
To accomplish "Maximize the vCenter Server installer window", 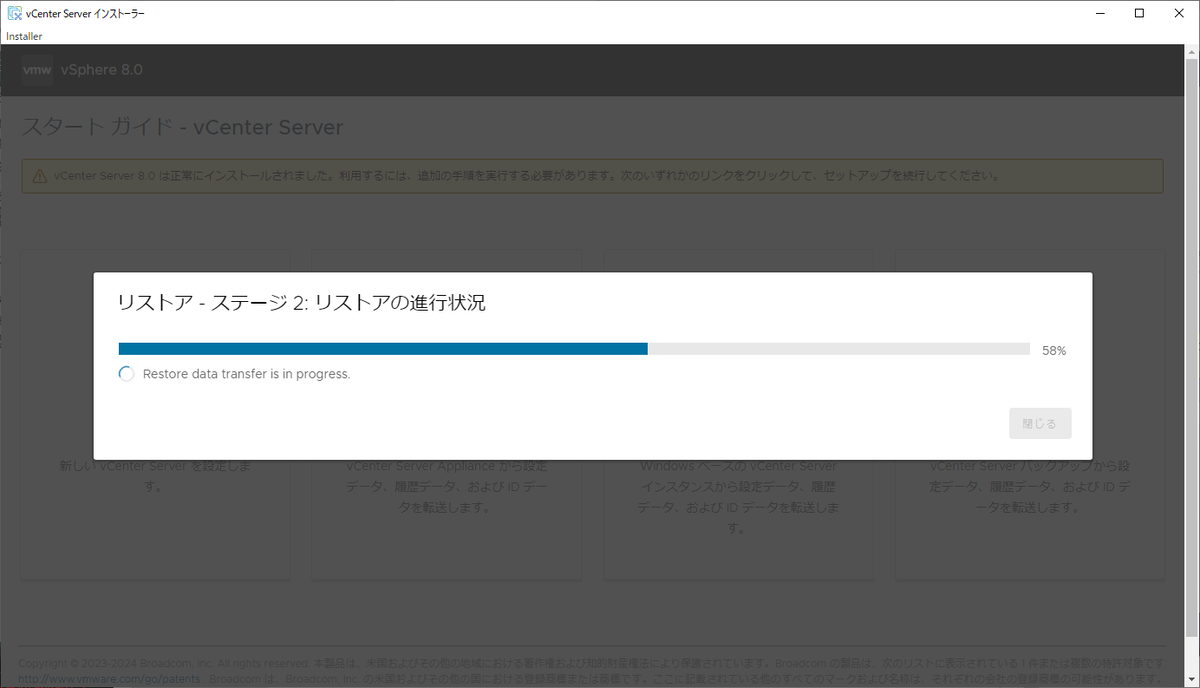I will [1139, 13].
